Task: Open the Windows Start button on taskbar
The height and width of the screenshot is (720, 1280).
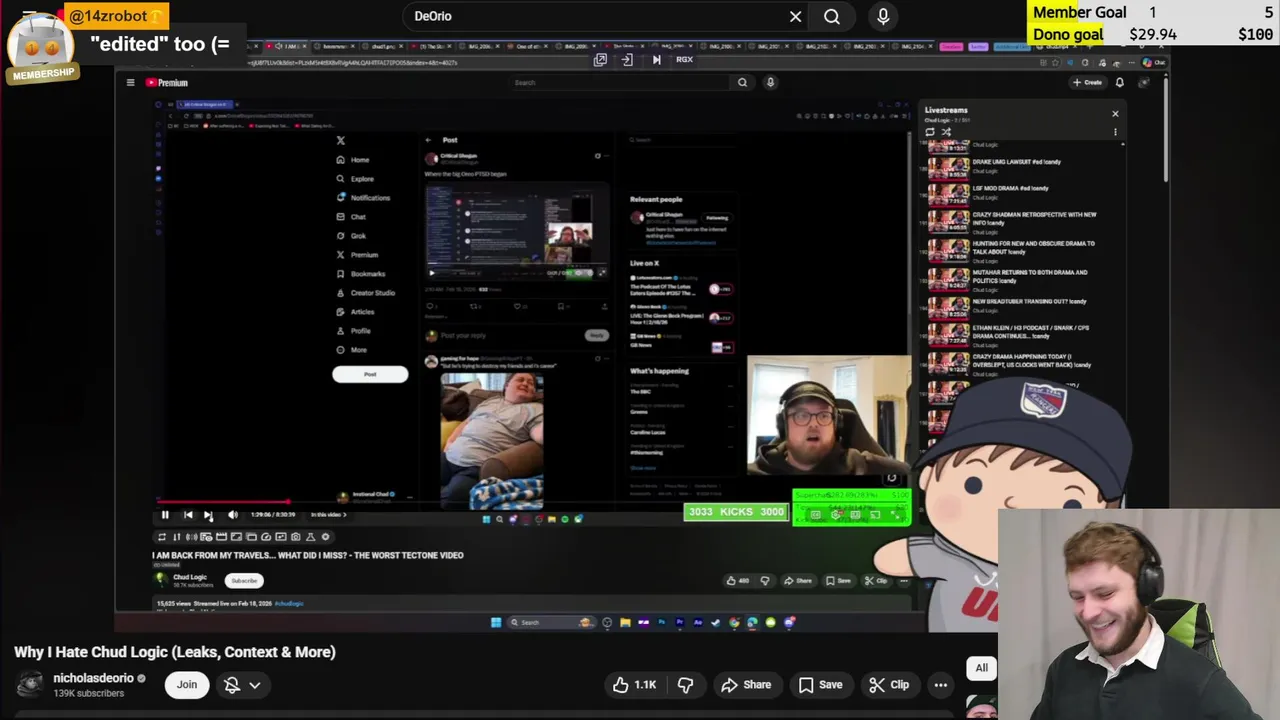Action: tap(495, 622)
